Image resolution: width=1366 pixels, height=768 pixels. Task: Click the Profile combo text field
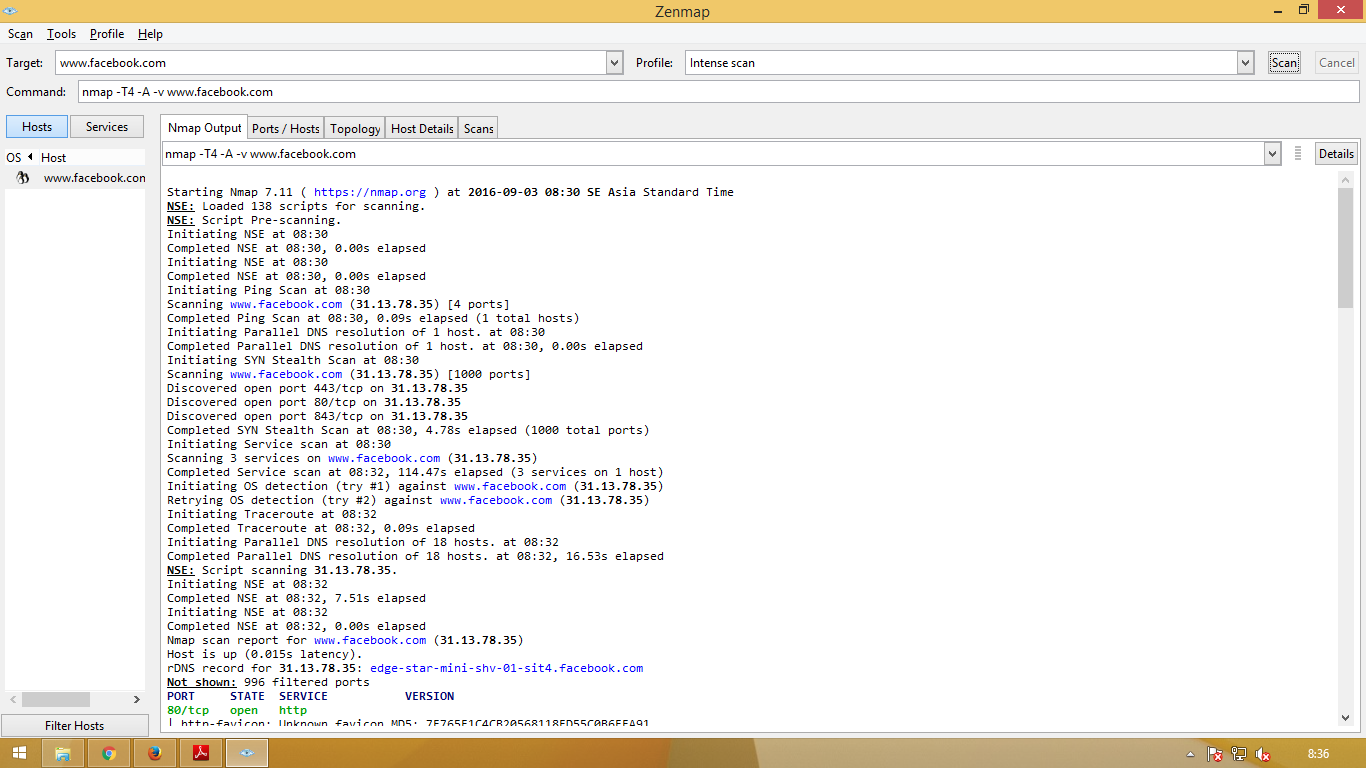coord(961,63)
